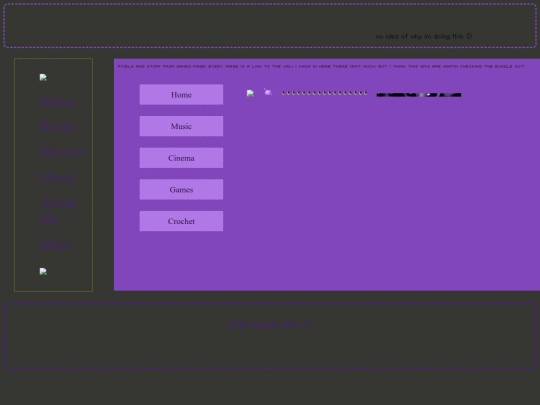The height and width of the screenshot is (405, 540).
Task: Click the purple Home button
Action: [x=181, y=95]
